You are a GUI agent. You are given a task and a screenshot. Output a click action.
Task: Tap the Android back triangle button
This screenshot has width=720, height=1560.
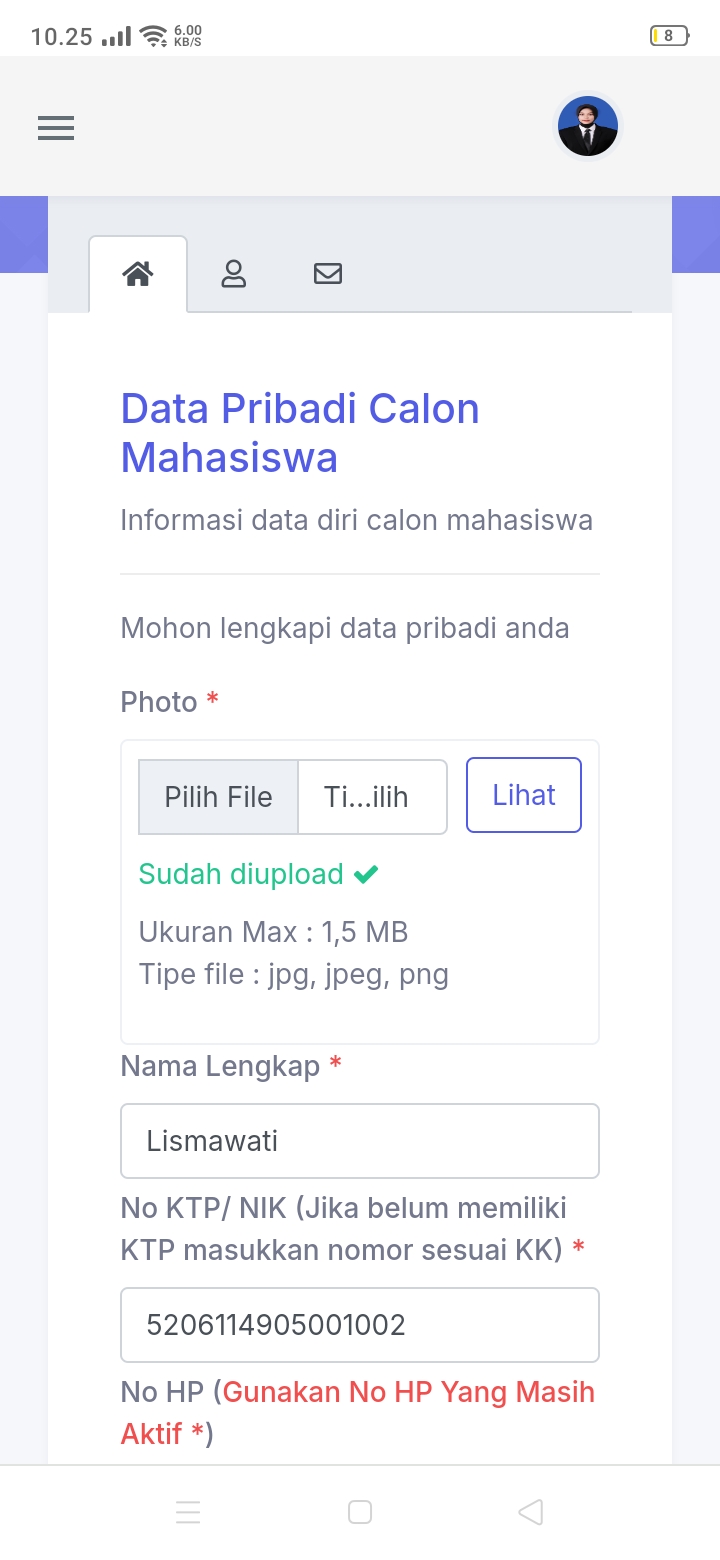coord(531,1512)
